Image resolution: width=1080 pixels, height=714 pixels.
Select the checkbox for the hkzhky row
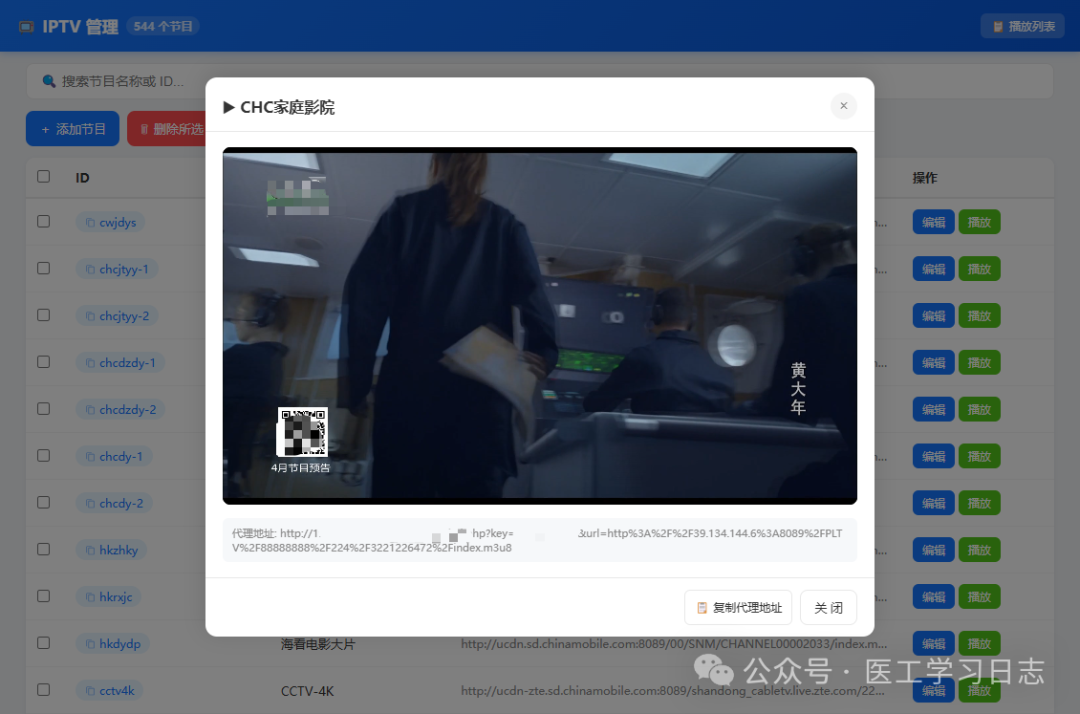(43, 549)
